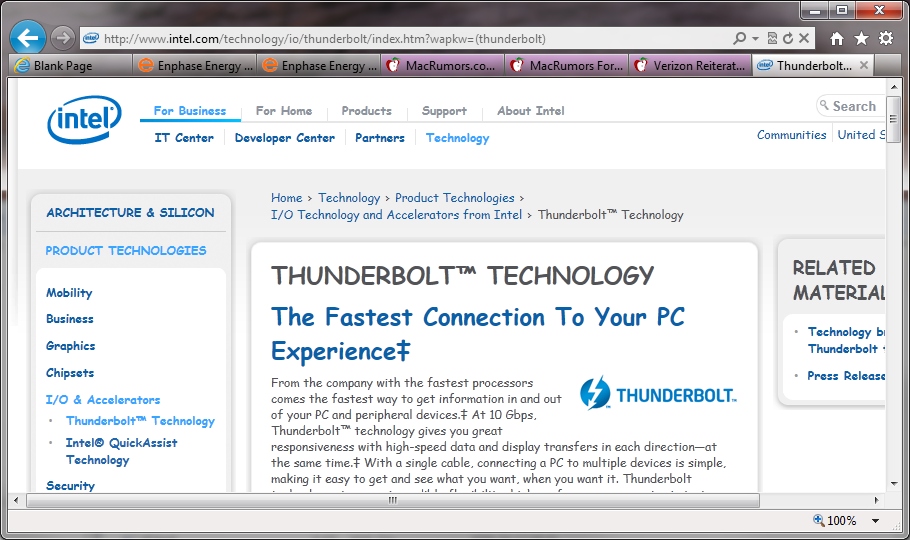Open Mobility in the sidebar
The width and height of the screenshot is (910, 540).
(x=69, y=293)
